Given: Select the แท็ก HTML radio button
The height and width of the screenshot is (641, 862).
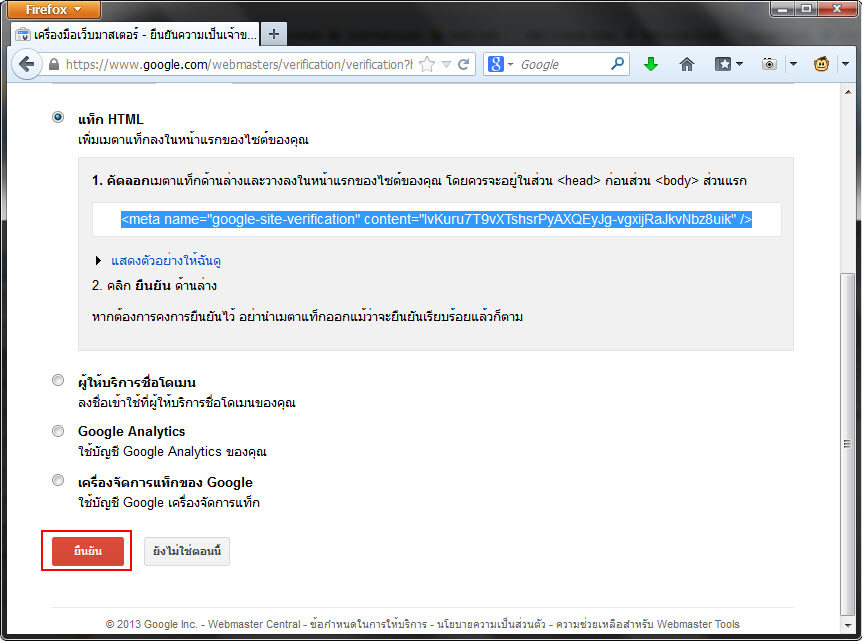Looking at the screenshot, I should pyautogui.click(x=58, y=117).
